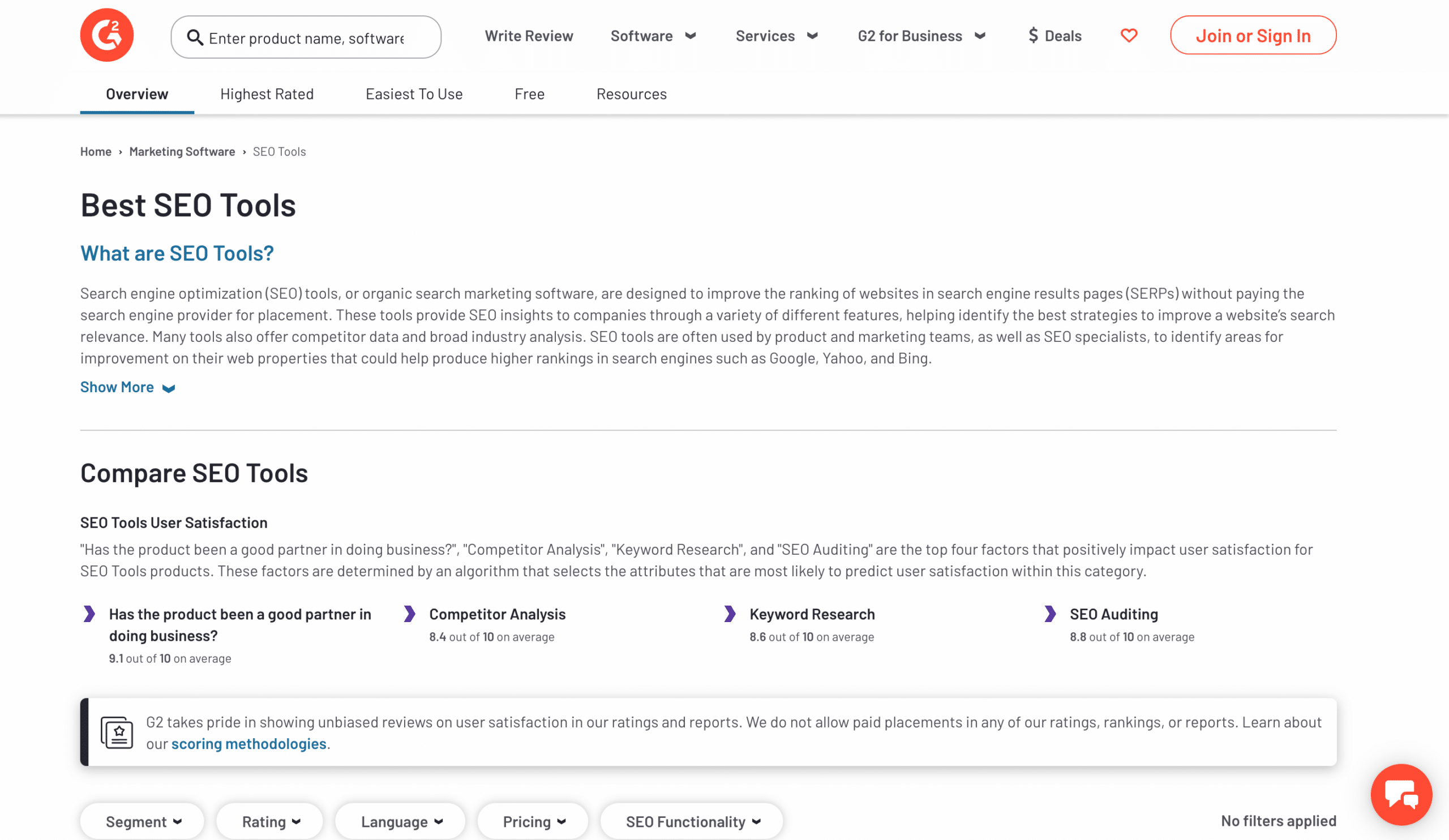Click the No filters applied text

point(1278,820)
